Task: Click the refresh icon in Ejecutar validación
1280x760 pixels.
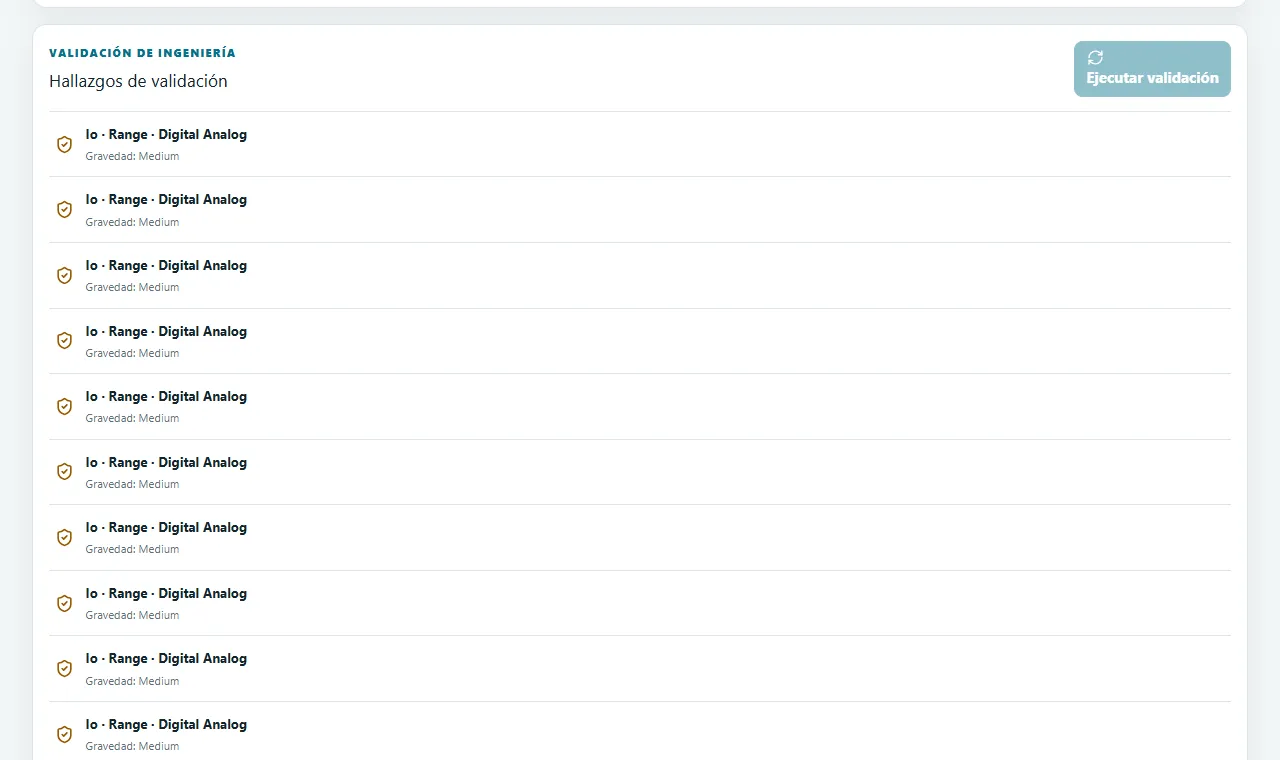Action: tap(1095, 58)
